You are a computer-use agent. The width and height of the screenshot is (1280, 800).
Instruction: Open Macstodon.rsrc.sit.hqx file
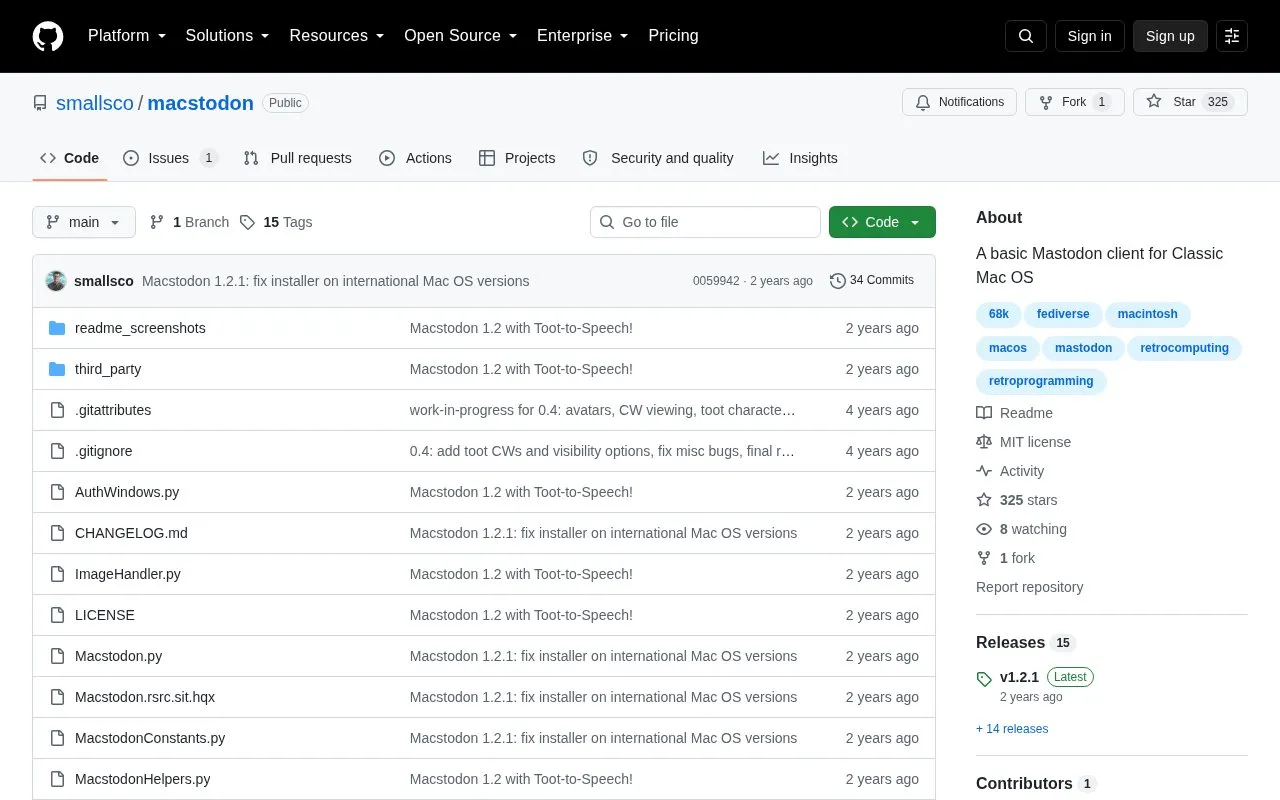point(145,697)
